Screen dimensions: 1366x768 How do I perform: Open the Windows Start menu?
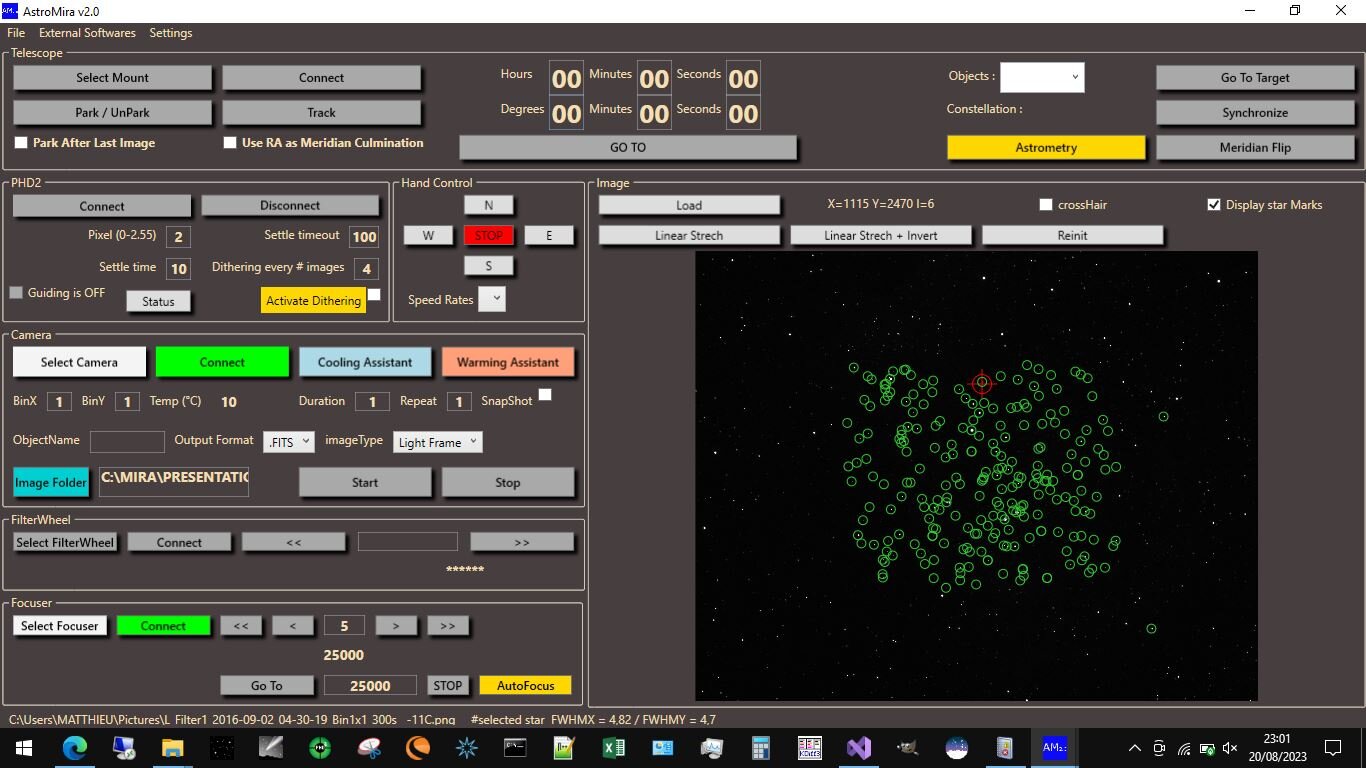click(24, 747)
